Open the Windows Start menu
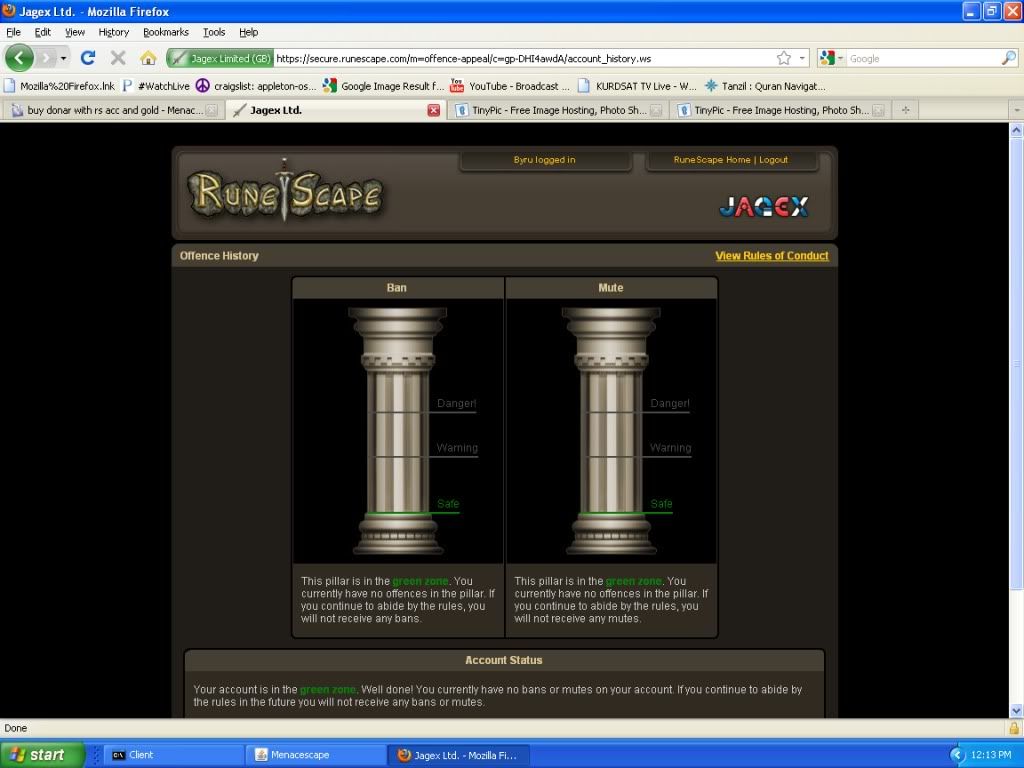This screenshot has height=768, width=1024. point(42,755)
